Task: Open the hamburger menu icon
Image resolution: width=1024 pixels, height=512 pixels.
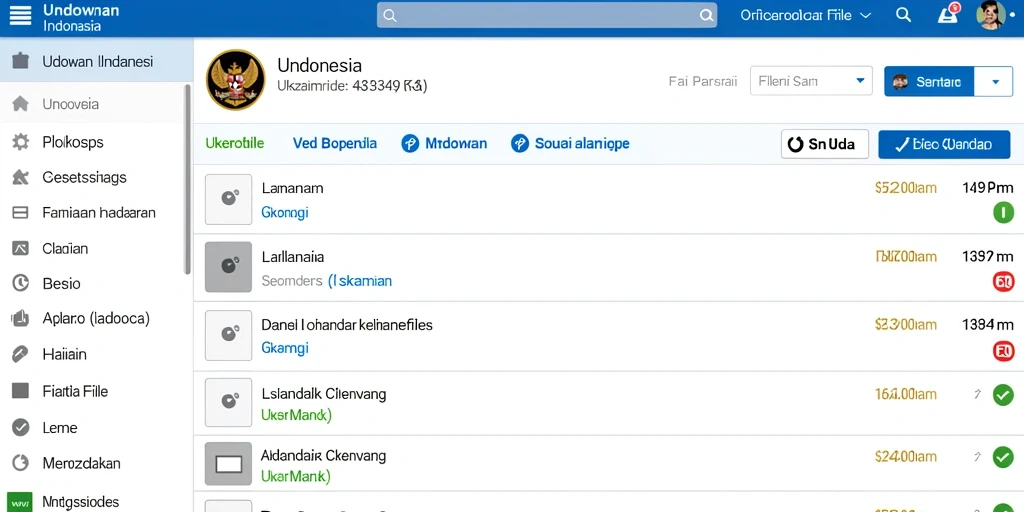Action: pyautogui.click(x=20, y=14)
